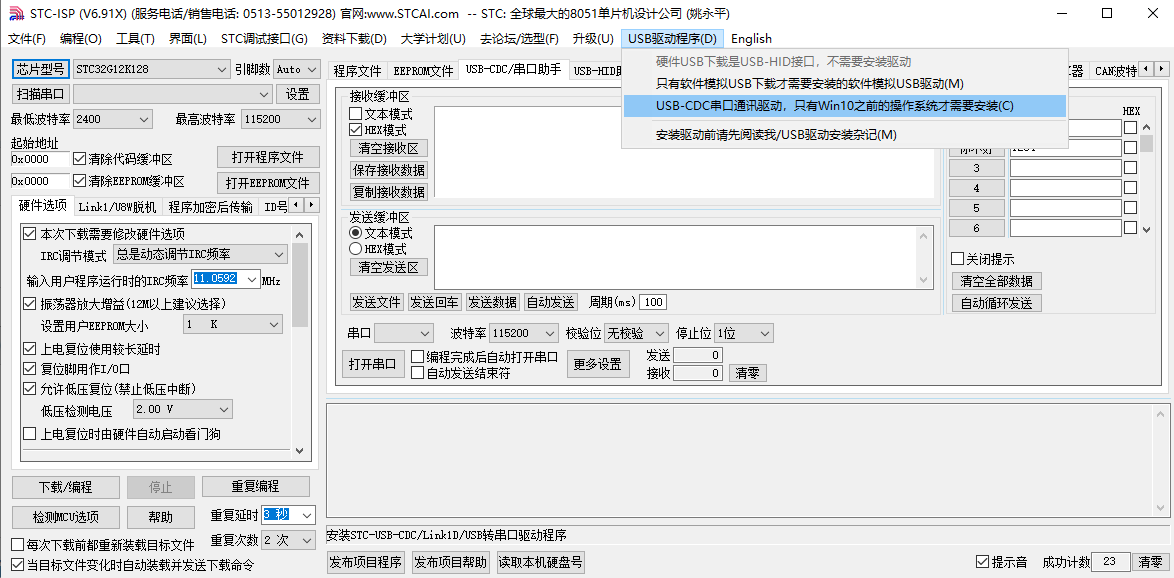Open 停止位 1位 dropdown

(x=743, y=333)
